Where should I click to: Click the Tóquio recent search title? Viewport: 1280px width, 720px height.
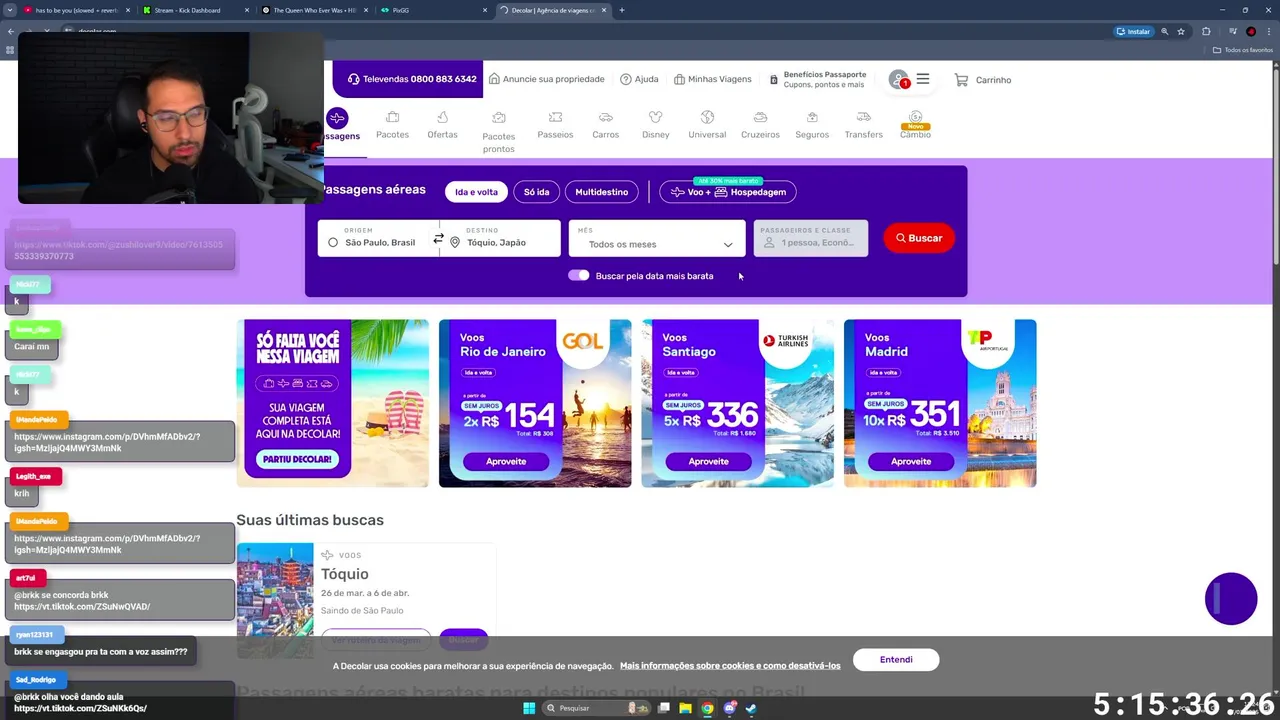point(345,574)
